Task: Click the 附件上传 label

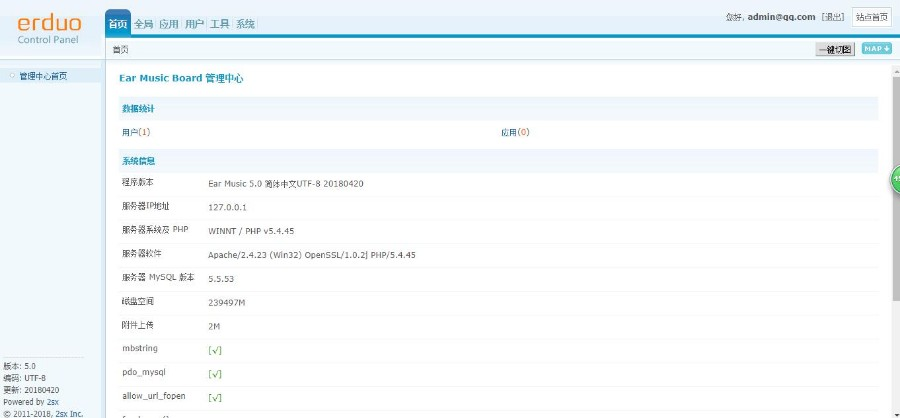Action: click(138, 325)
